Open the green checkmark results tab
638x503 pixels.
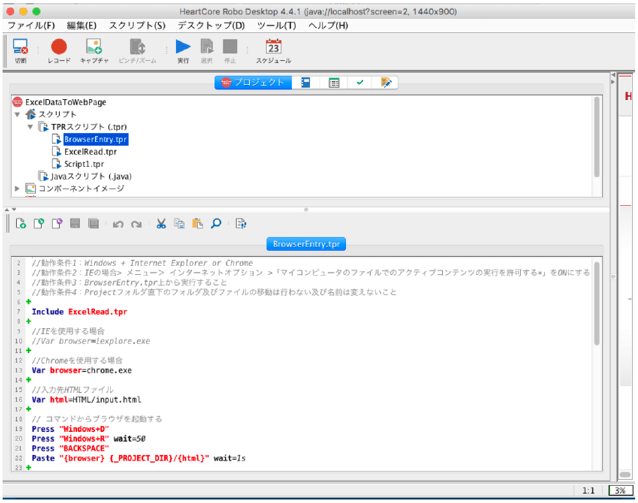click(x=360, y=83)
